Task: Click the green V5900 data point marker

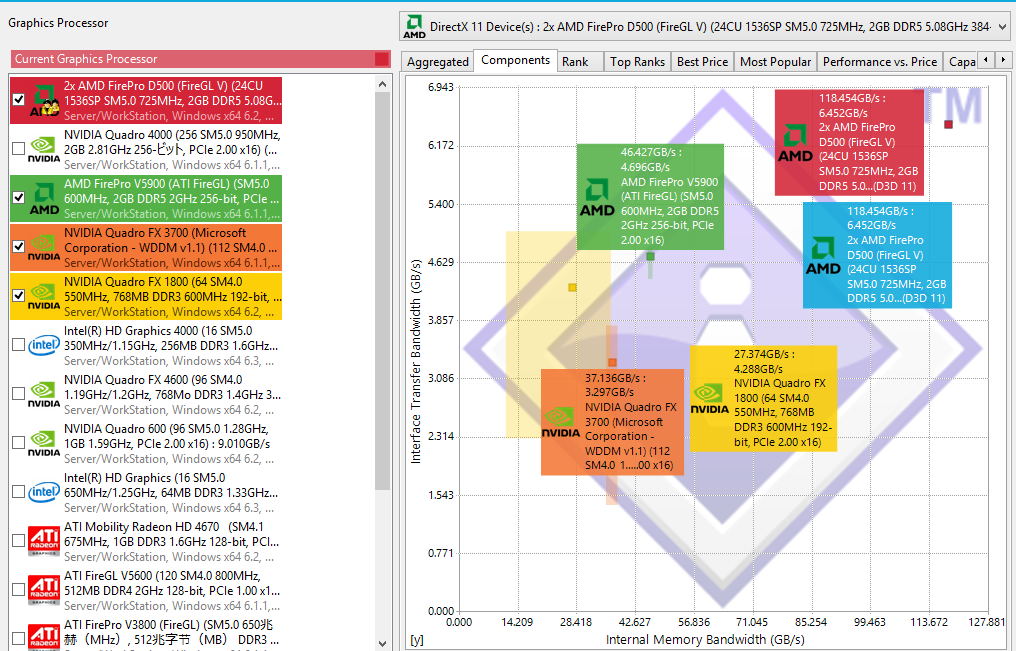Action: (x=650, y=257)
